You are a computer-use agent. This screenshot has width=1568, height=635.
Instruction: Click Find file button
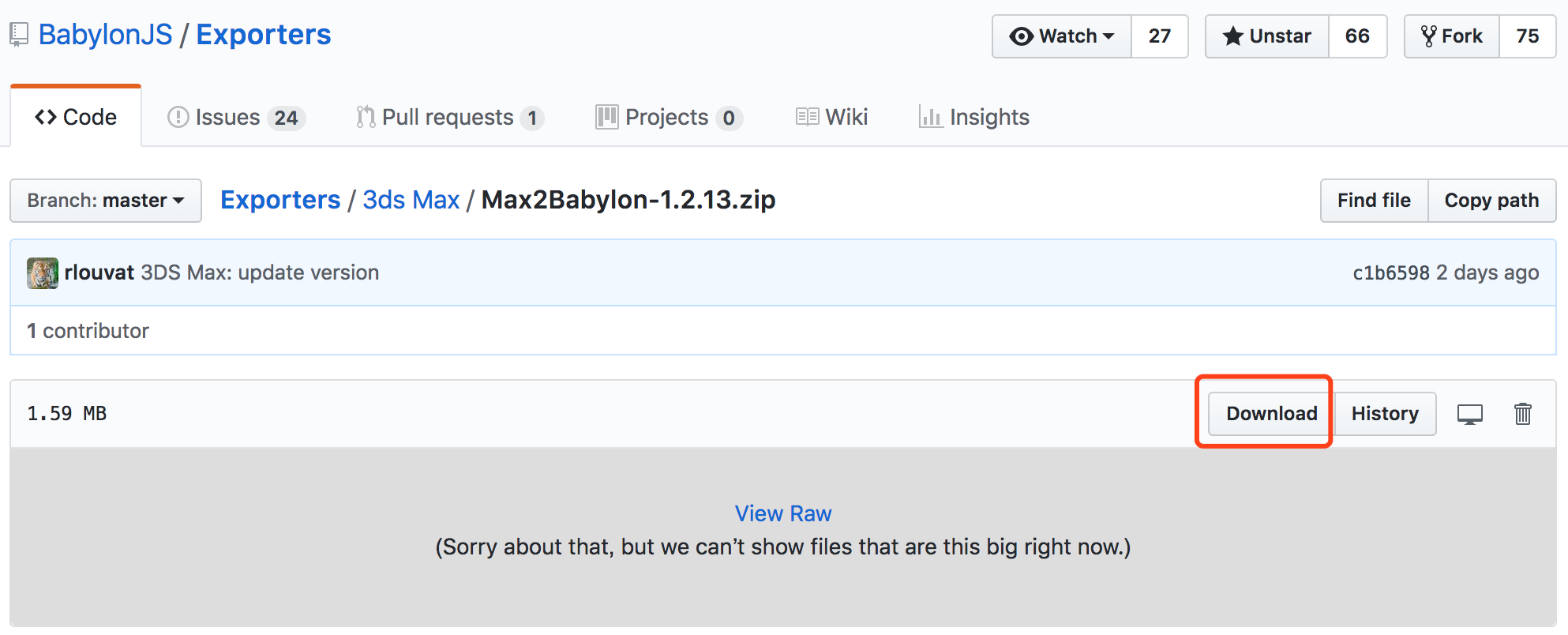1373,201
